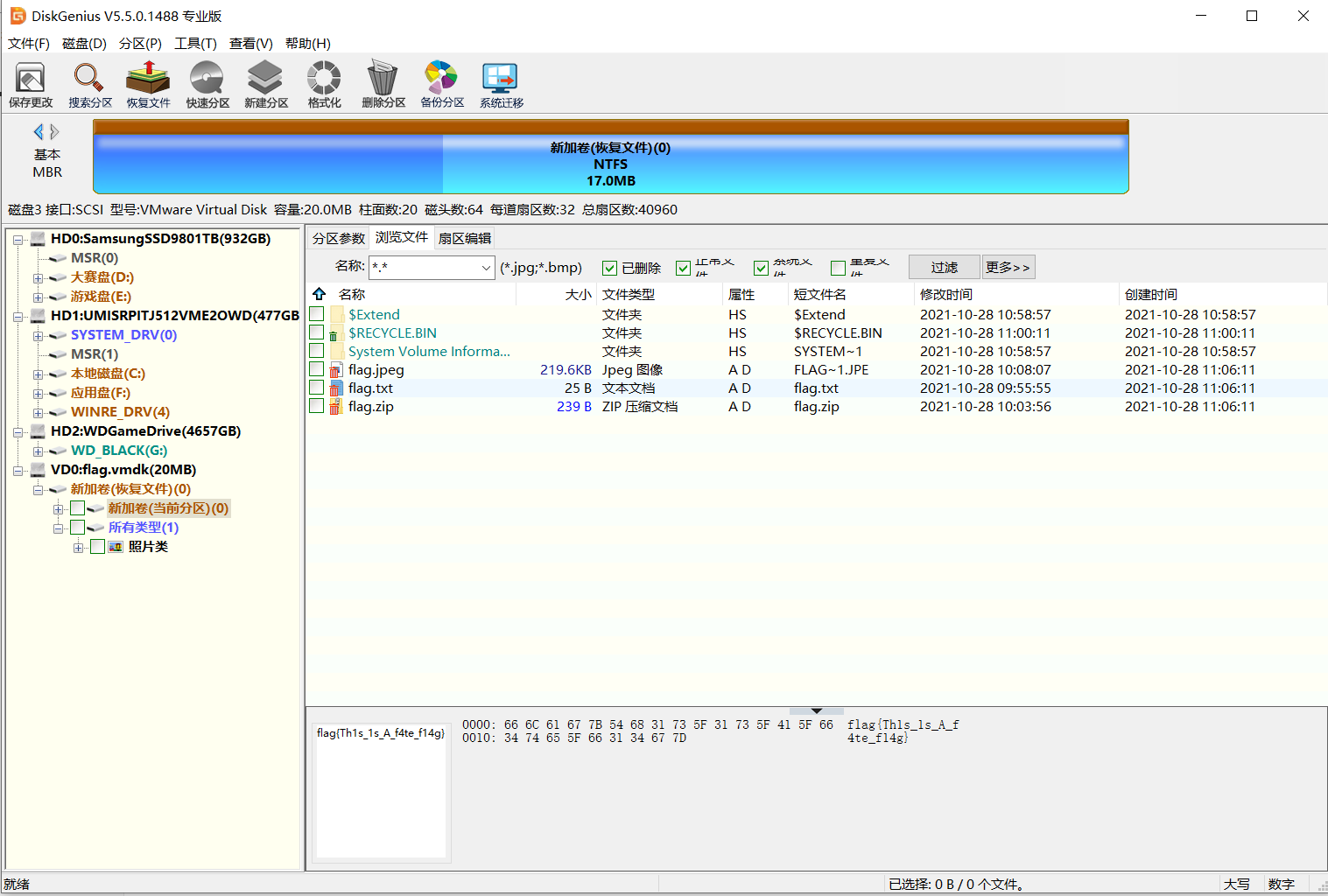
Task: Tick the 照片类 tree checkbox
Action: pos(98,547)
